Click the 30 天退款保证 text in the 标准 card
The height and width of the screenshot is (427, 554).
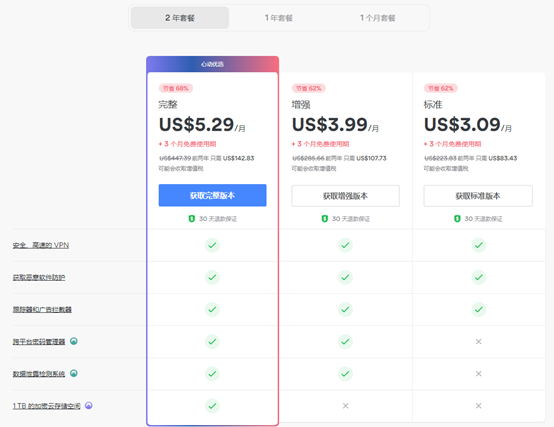pos(483,219)
